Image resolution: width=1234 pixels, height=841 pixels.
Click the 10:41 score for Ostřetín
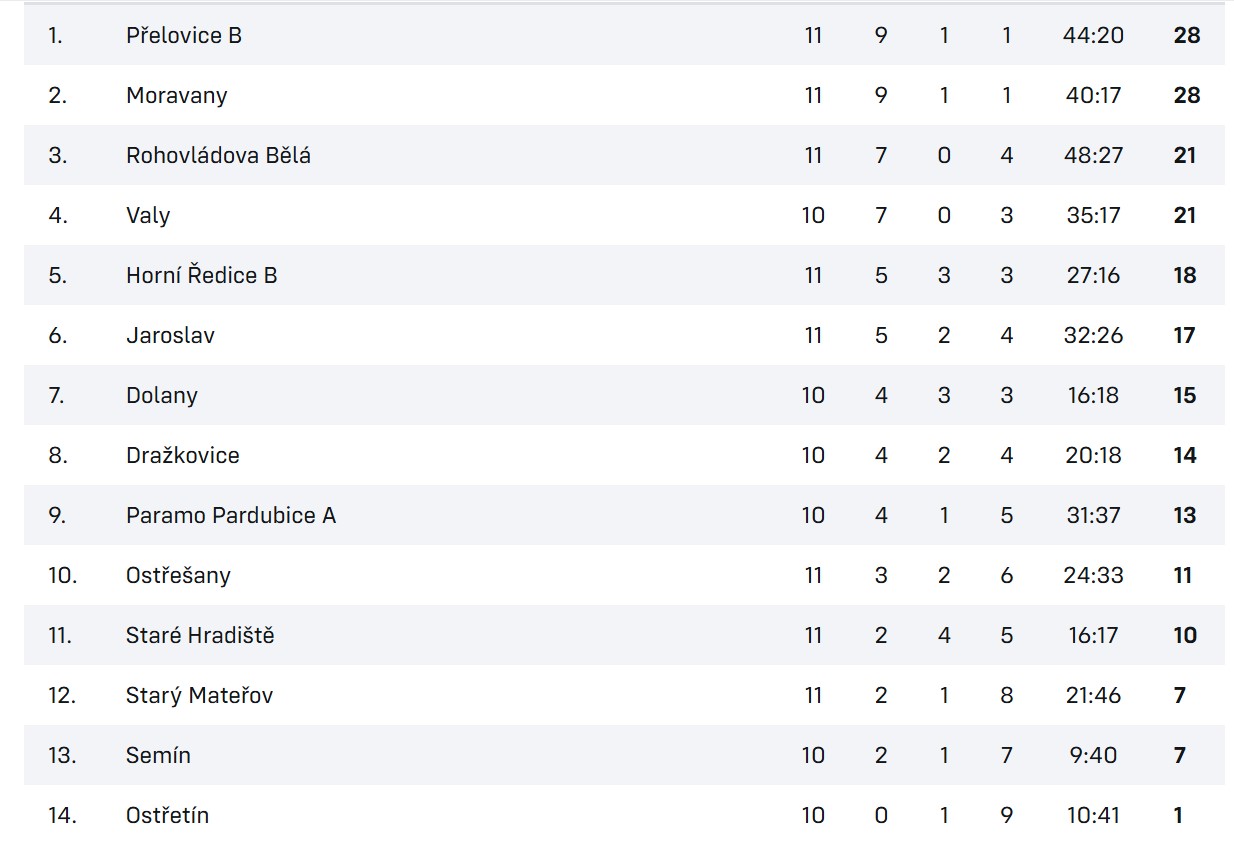click(x=1094, y=815)
